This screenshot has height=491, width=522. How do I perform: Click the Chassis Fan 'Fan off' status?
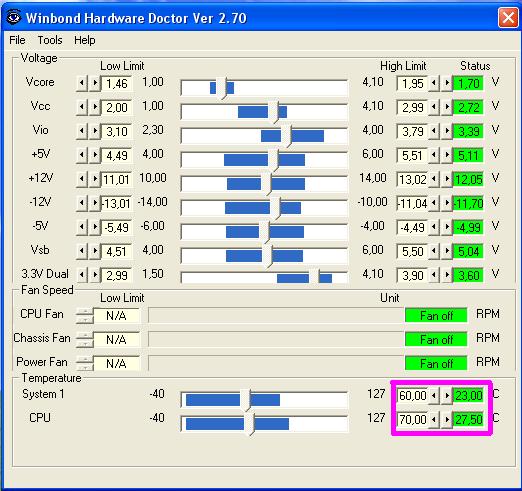pyautogui.click(x=436, y=339)
